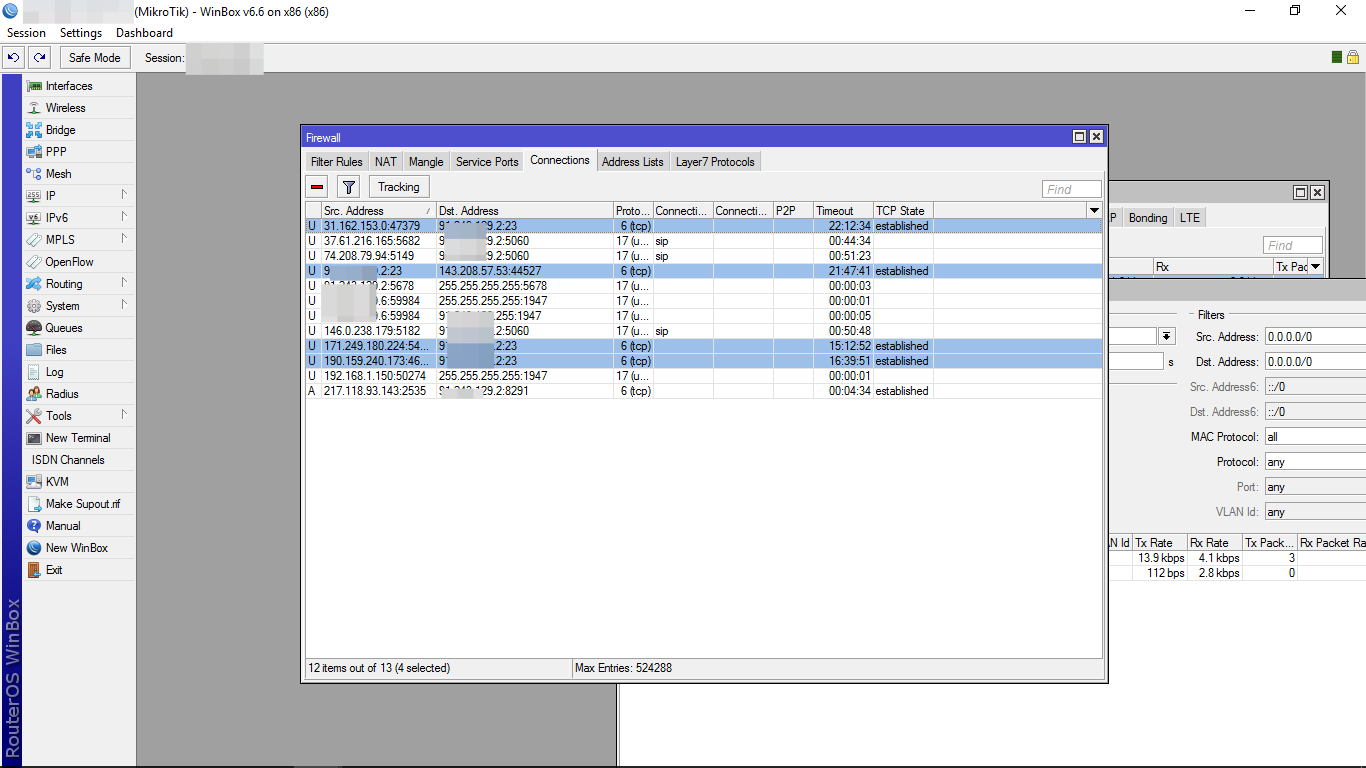Viewport: 1366px width, 768px height.
Task: Select the Bonding tab in the background window
Action: [1148, 218]
